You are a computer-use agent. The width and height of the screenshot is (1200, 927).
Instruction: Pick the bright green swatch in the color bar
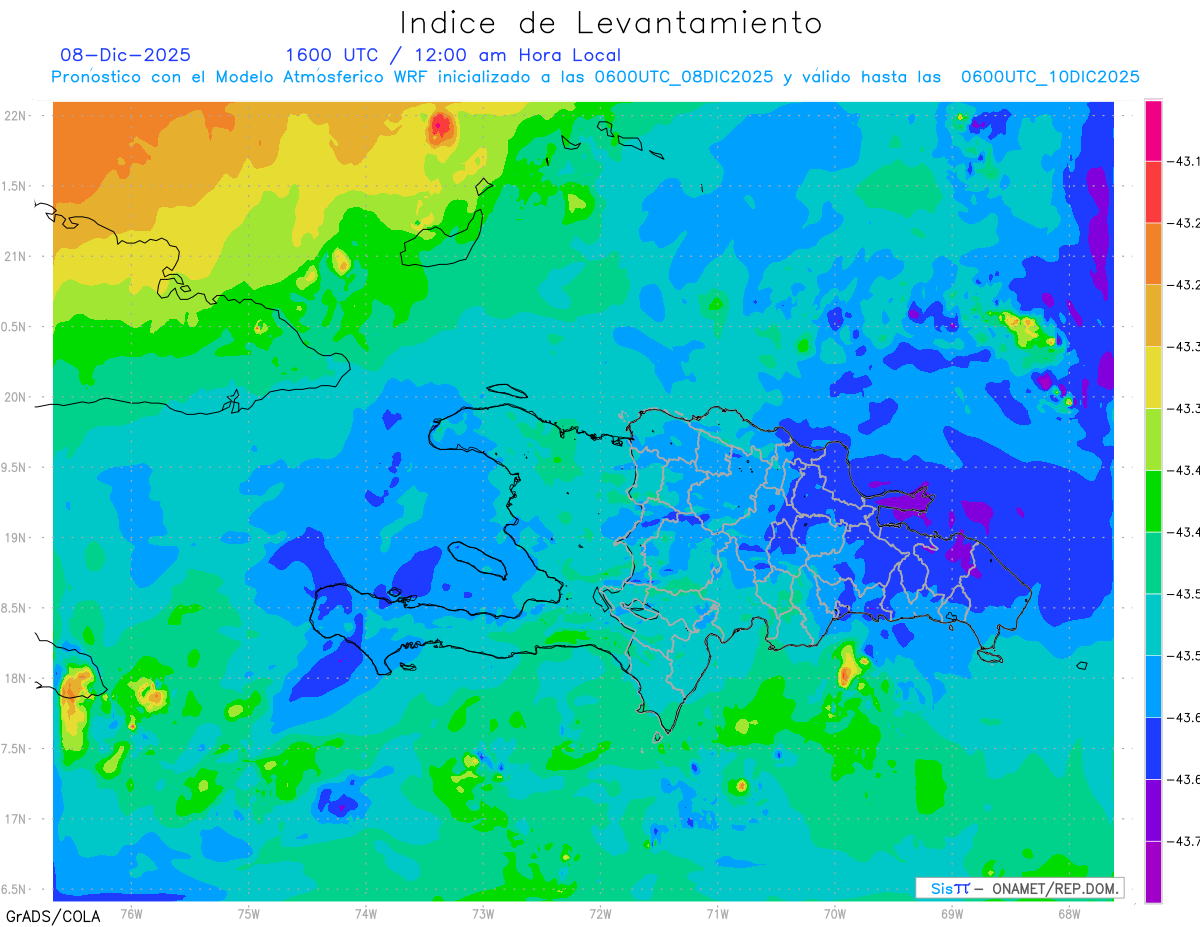tap(1153, 501)
